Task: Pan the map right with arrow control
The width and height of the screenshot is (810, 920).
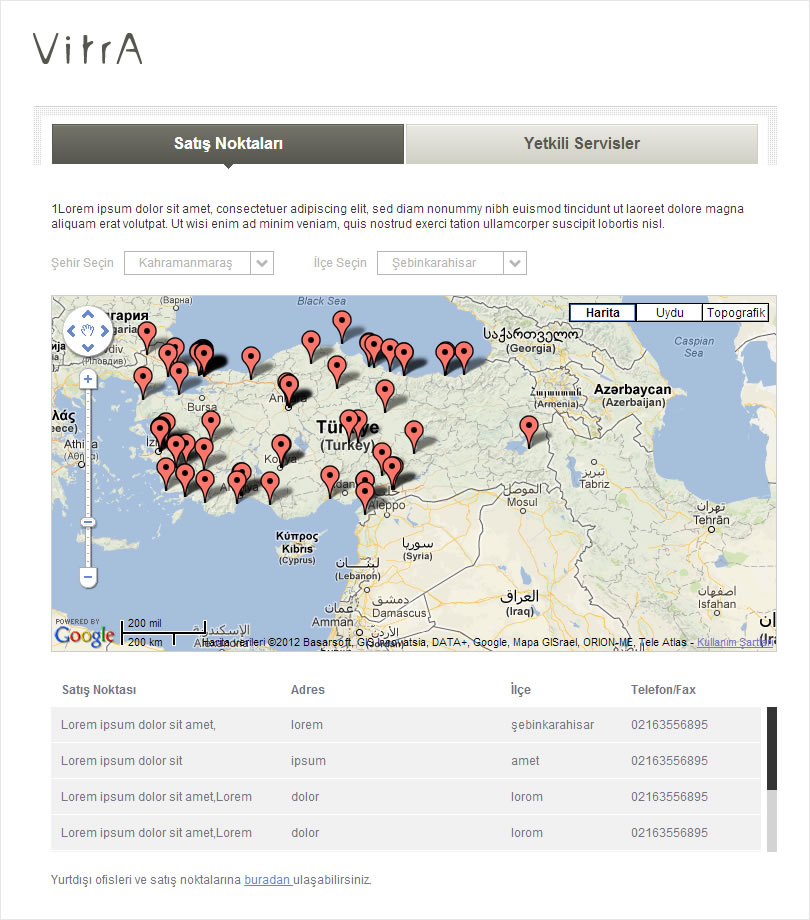Action: (x=104, y=330)
